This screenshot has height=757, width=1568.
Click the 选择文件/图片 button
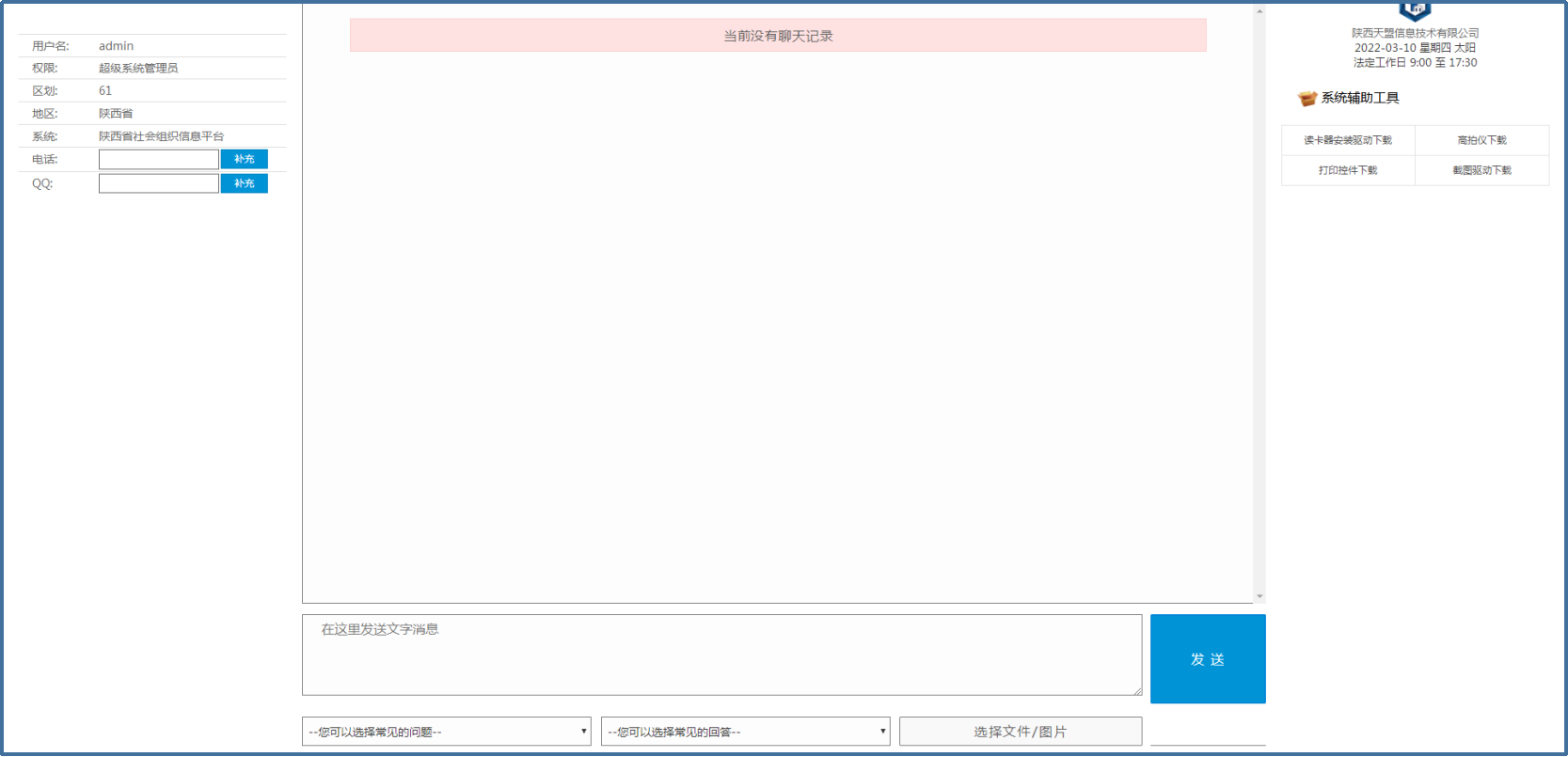pos(1020,732)
